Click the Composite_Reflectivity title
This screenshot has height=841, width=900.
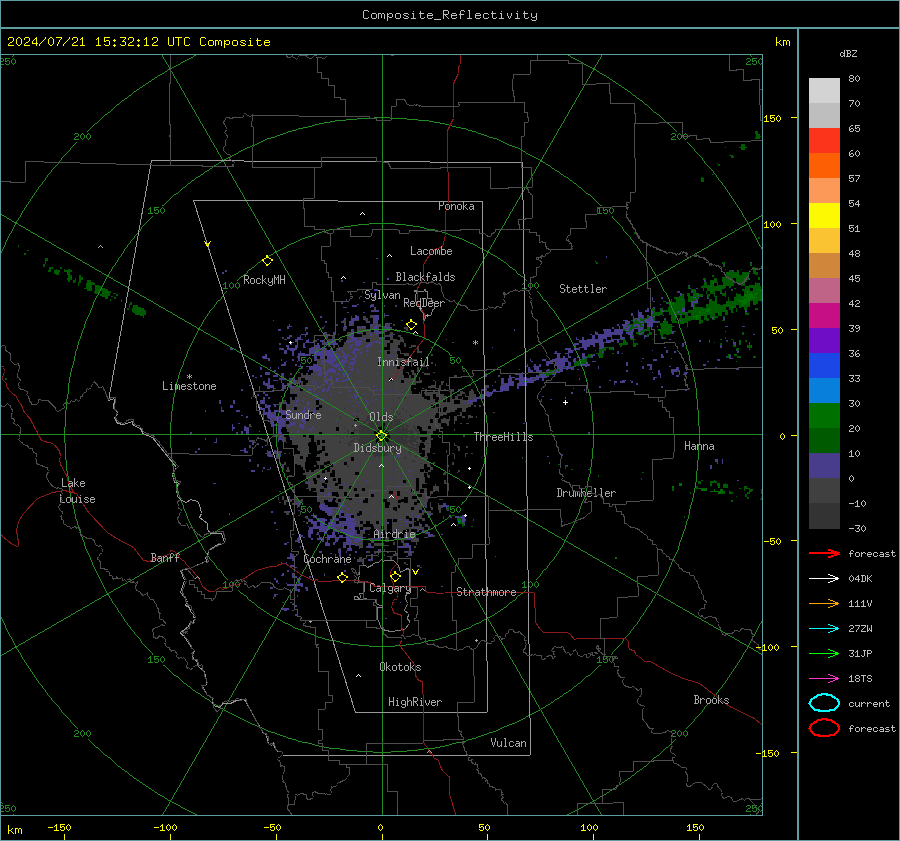point(450,15)
